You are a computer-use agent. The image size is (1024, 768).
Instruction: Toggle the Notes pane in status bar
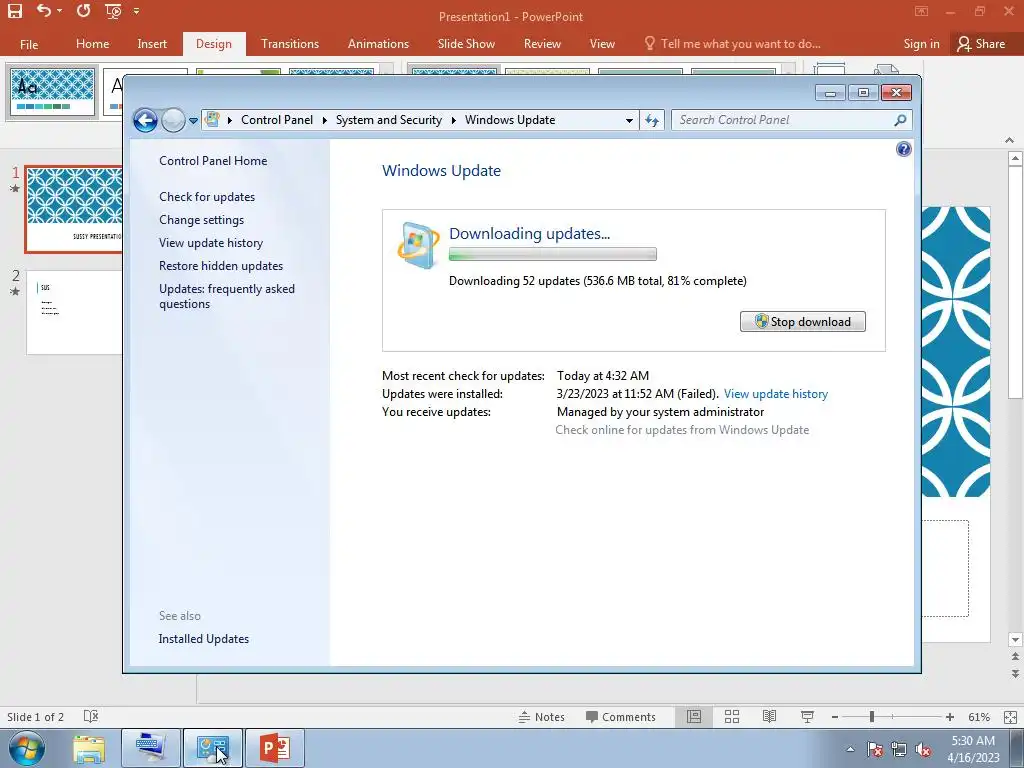point(541,717)
